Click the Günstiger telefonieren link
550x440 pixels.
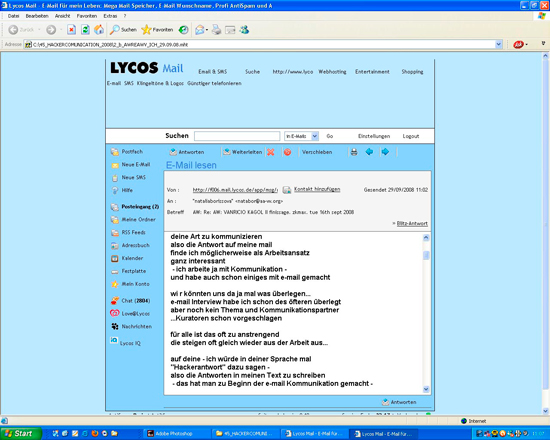tap(214, 83)
